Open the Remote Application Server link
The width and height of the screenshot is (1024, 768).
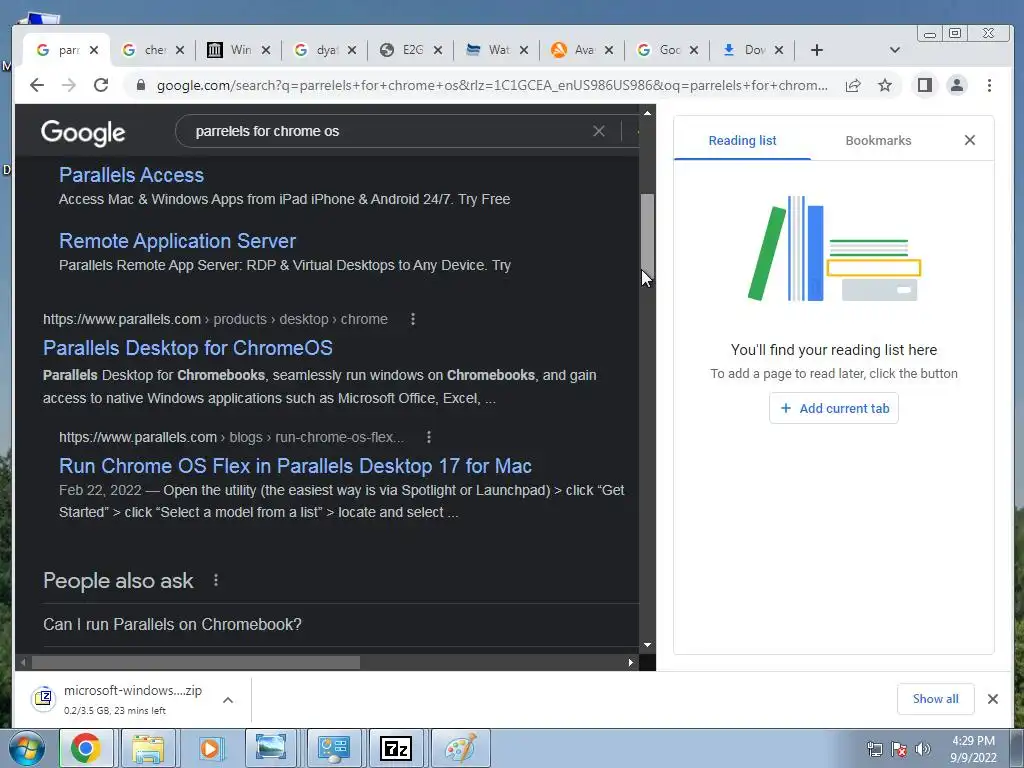tap(177, 241)
